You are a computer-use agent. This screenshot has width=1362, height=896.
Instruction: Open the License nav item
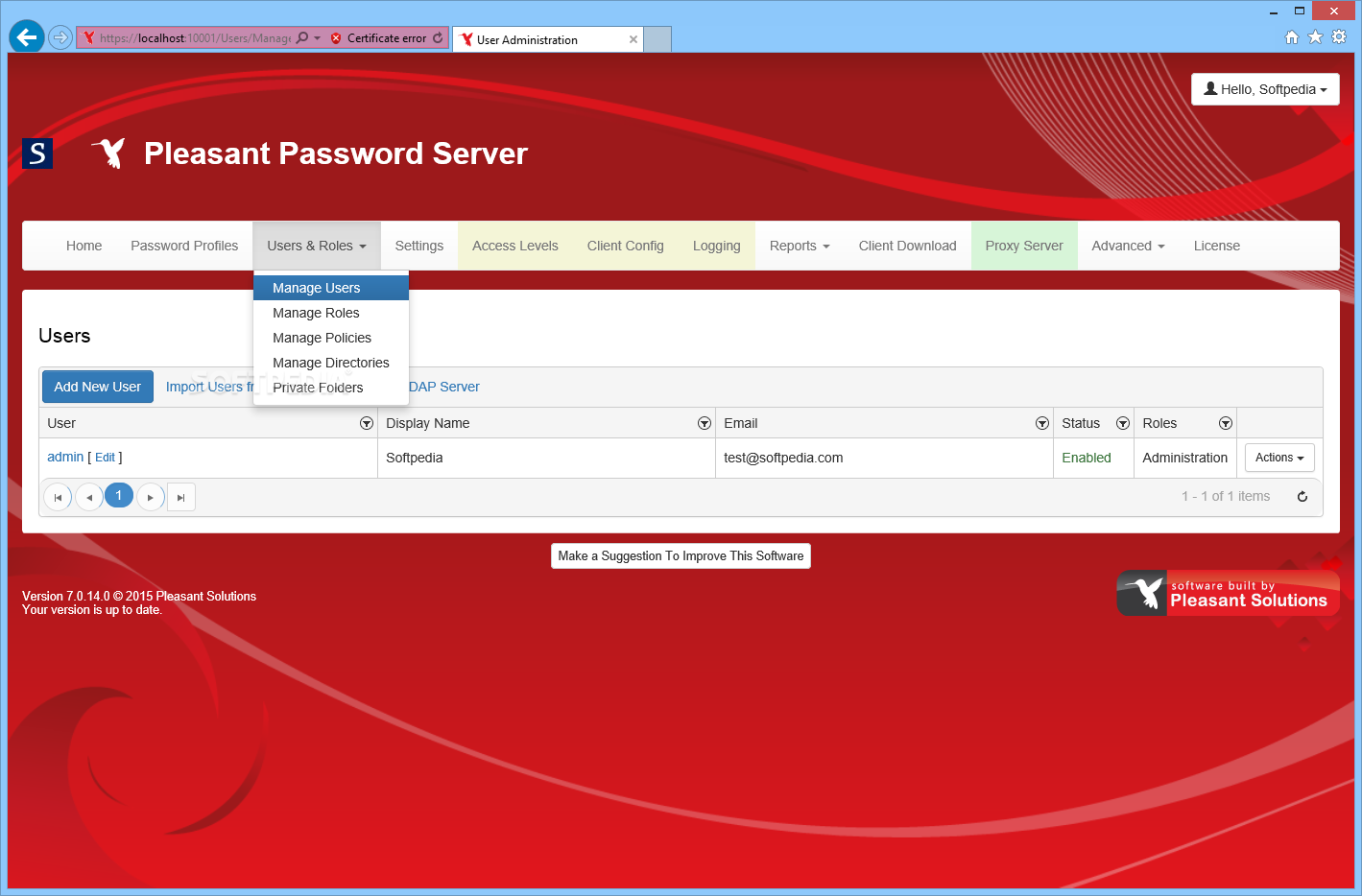[1217, 246]
